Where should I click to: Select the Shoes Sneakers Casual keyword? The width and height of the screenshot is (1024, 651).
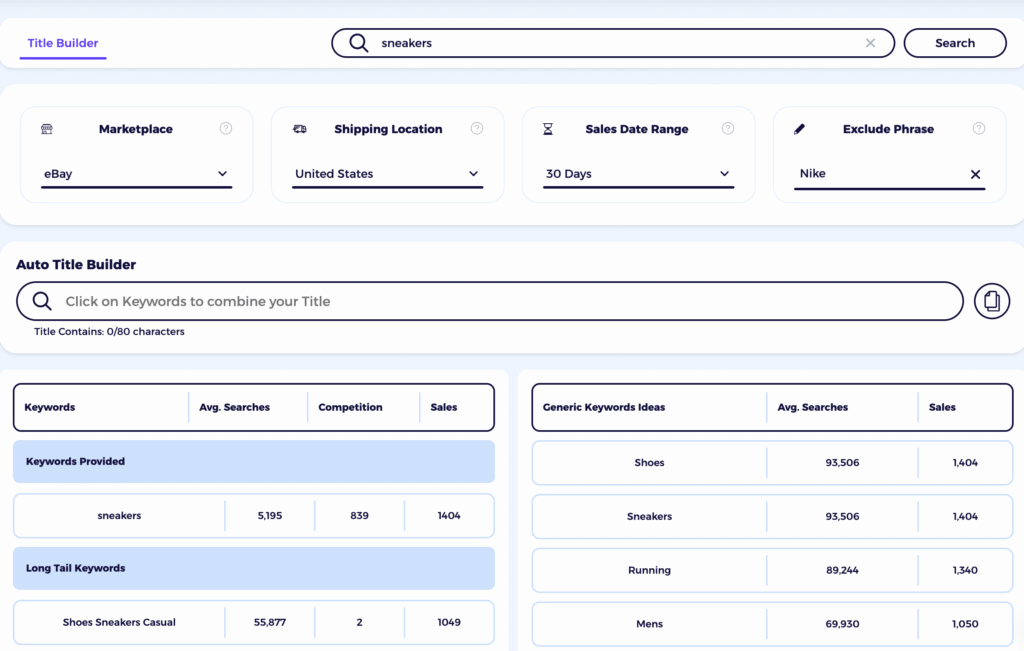(118, 621)
